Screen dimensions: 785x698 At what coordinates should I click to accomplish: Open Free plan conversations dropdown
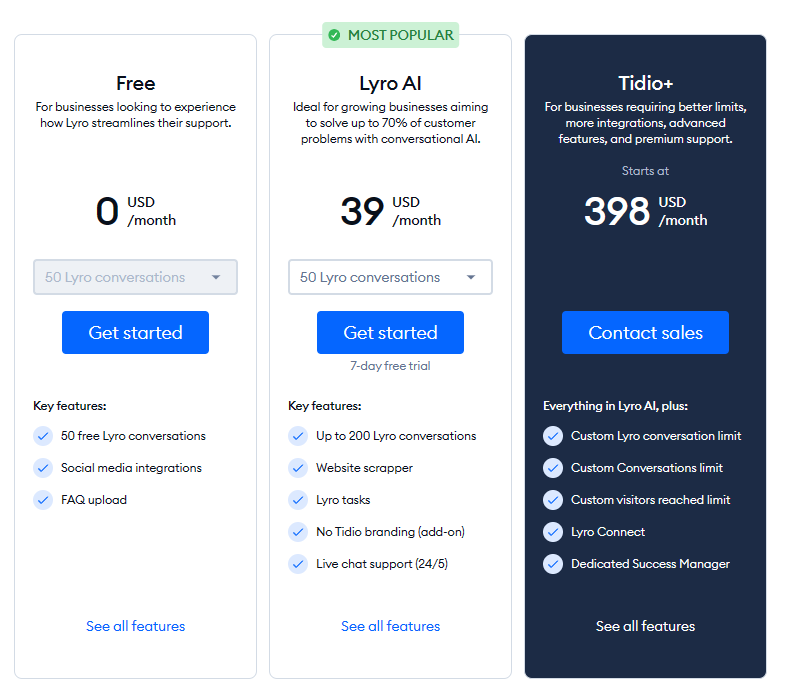135,277
